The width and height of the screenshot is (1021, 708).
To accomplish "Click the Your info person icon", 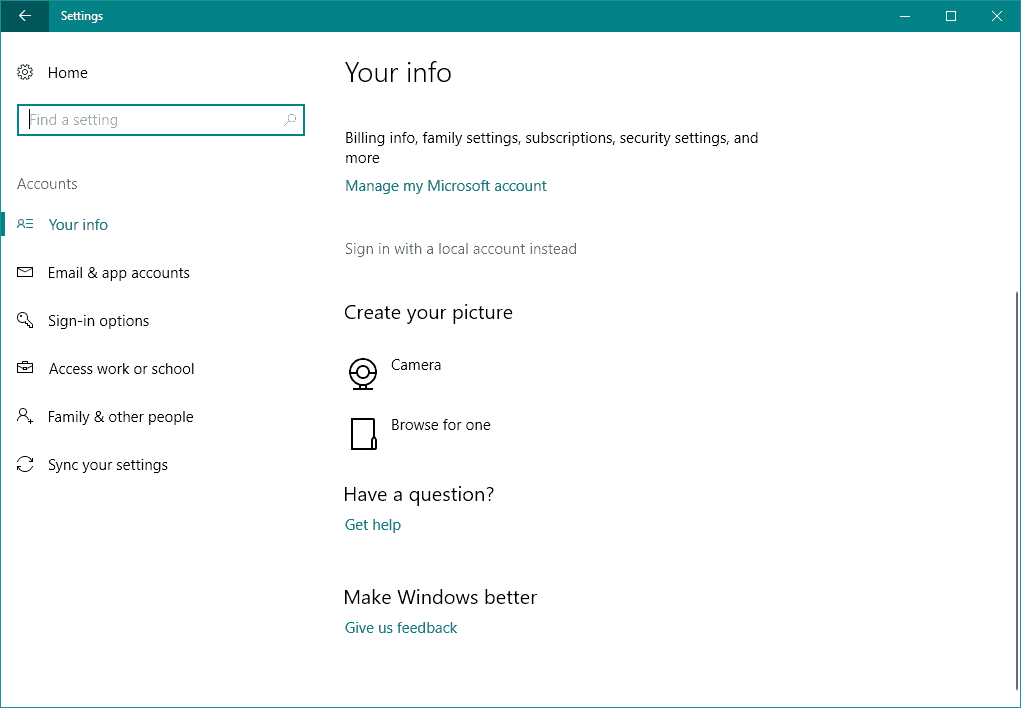I will pos(25,224).
